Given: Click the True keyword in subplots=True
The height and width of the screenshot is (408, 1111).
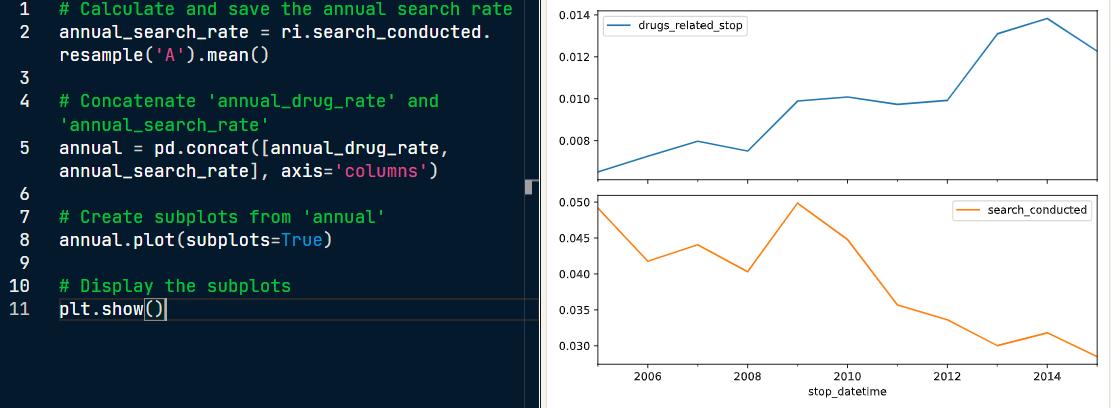Looking at the screenshot, I should (302, 240).
